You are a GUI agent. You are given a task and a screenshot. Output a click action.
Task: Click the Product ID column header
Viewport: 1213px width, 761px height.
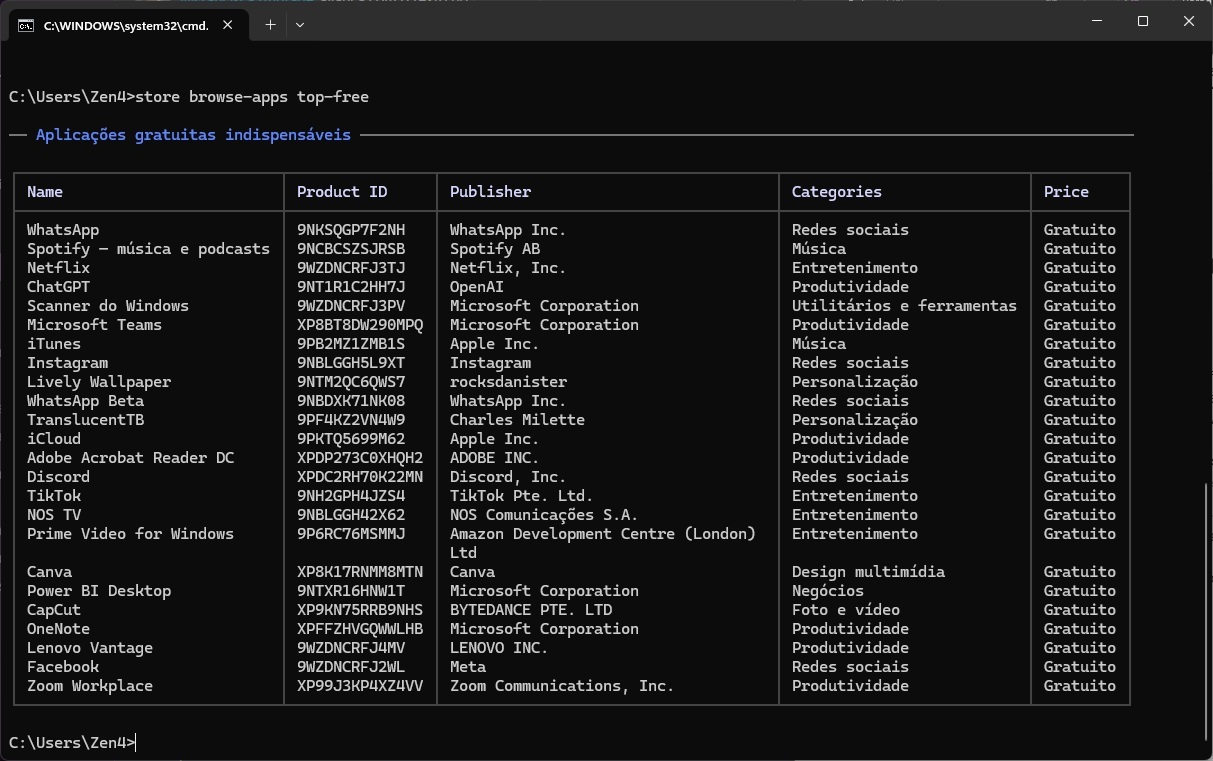click(342, 192)
